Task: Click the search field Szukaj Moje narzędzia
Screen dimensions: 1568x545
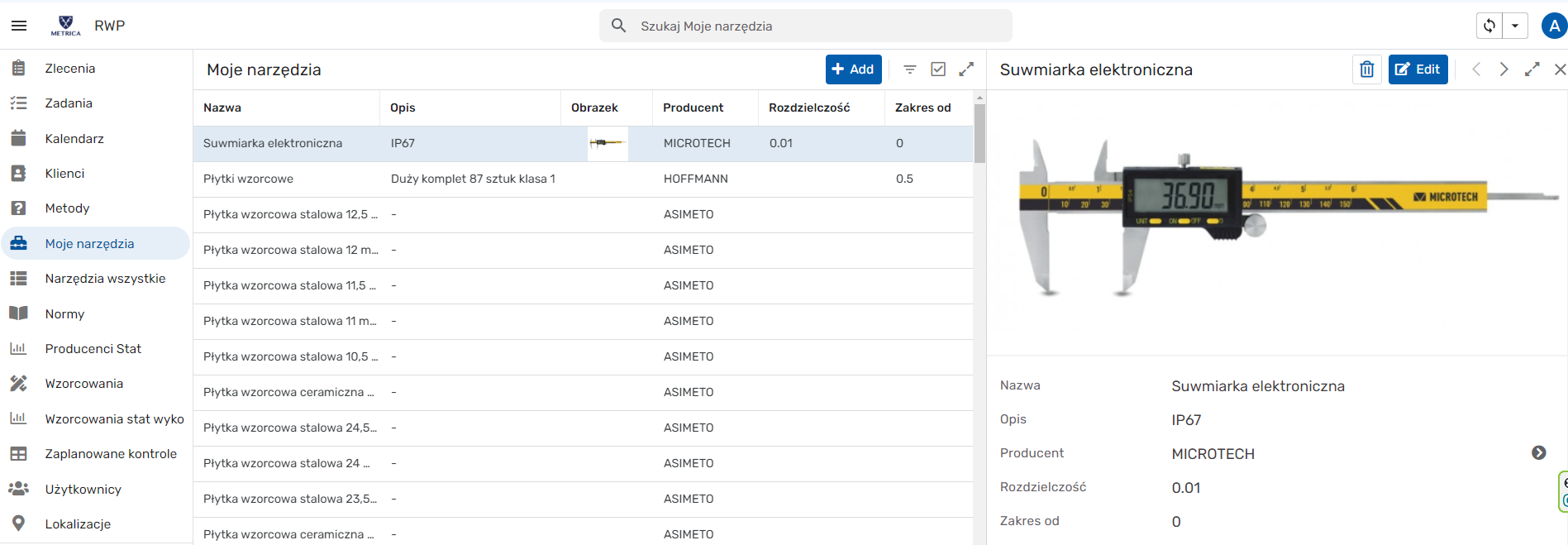Action: [x=806, y=26]
